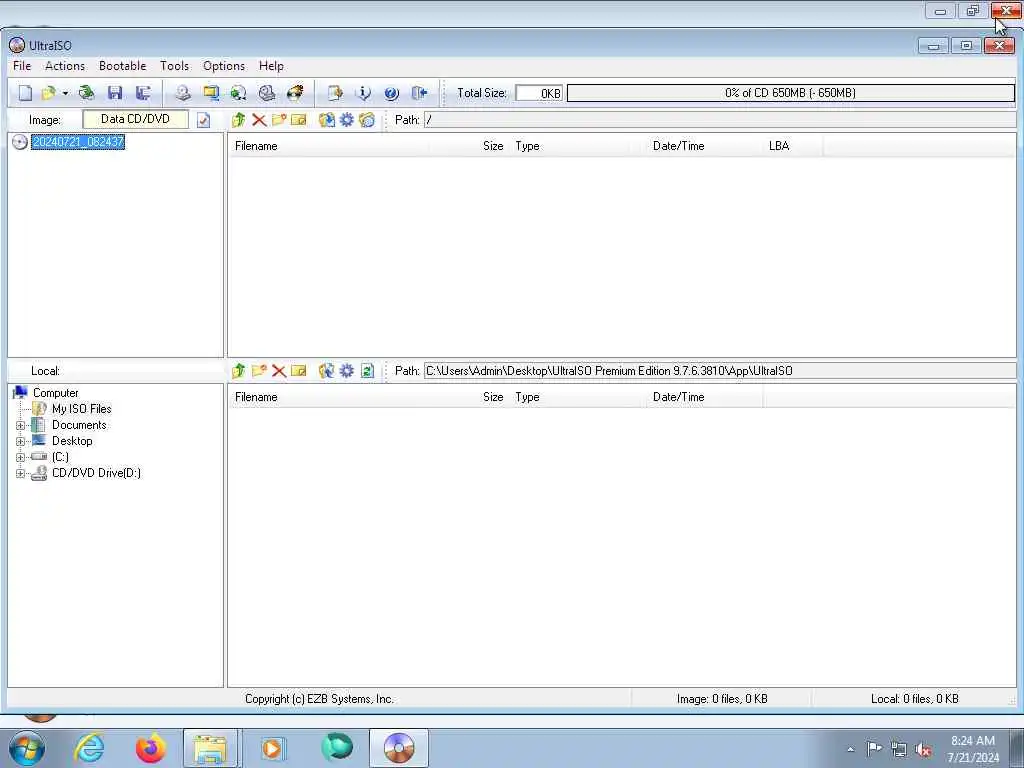This screenshot has height=768, width=1024.
Task: Click the Total Size 0KB field
Action: tap(539, 93)
